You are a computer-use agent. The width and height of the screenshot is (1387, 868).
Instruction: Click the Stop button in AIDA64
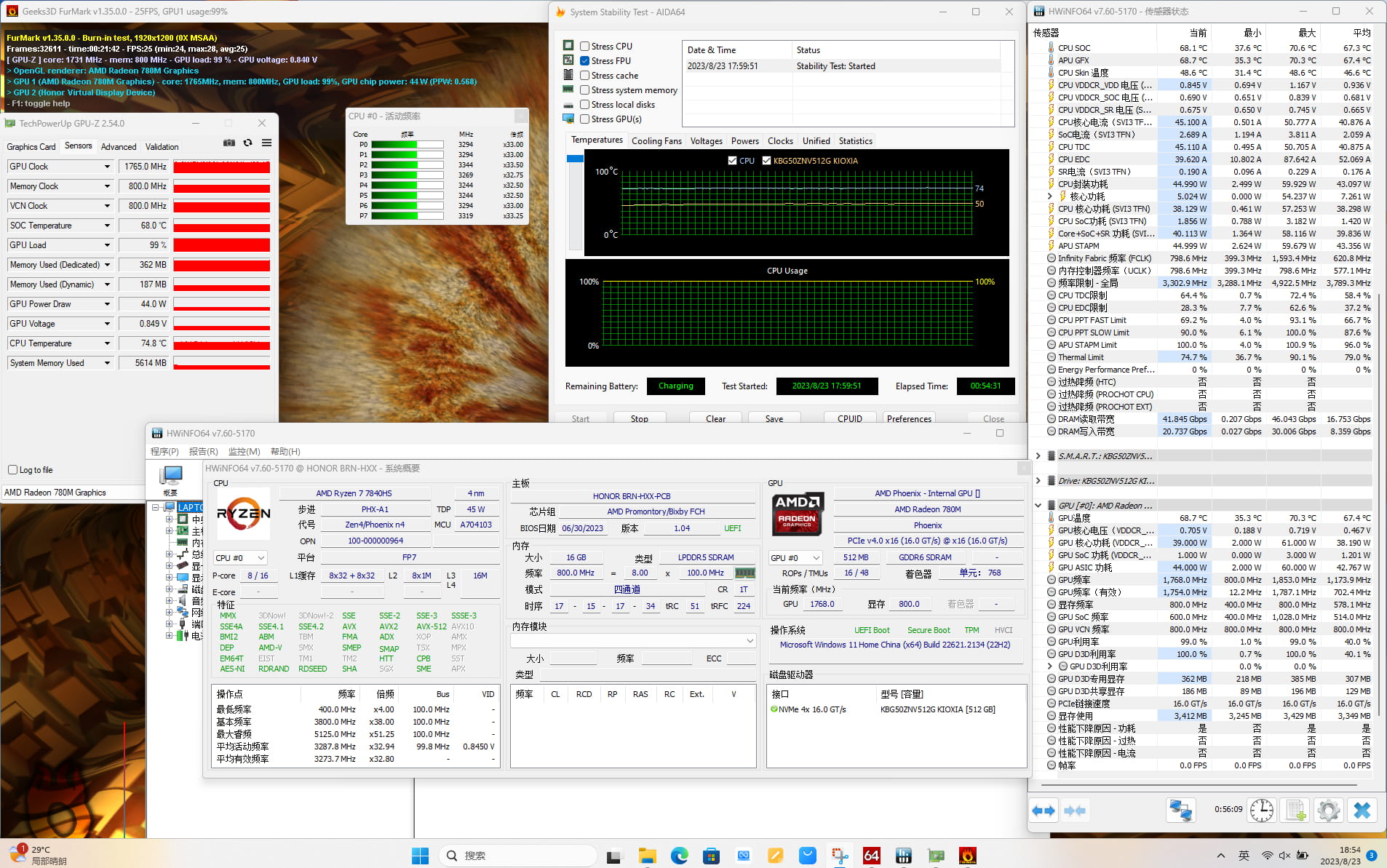[x=640, y=418]
